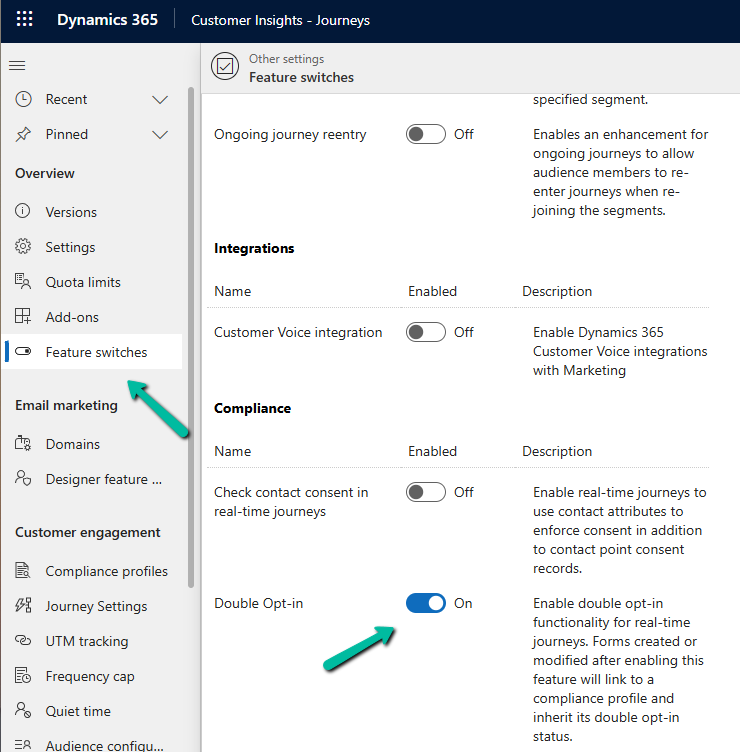Click the Domains icon under Email marketing

click(x=23, y=444)
